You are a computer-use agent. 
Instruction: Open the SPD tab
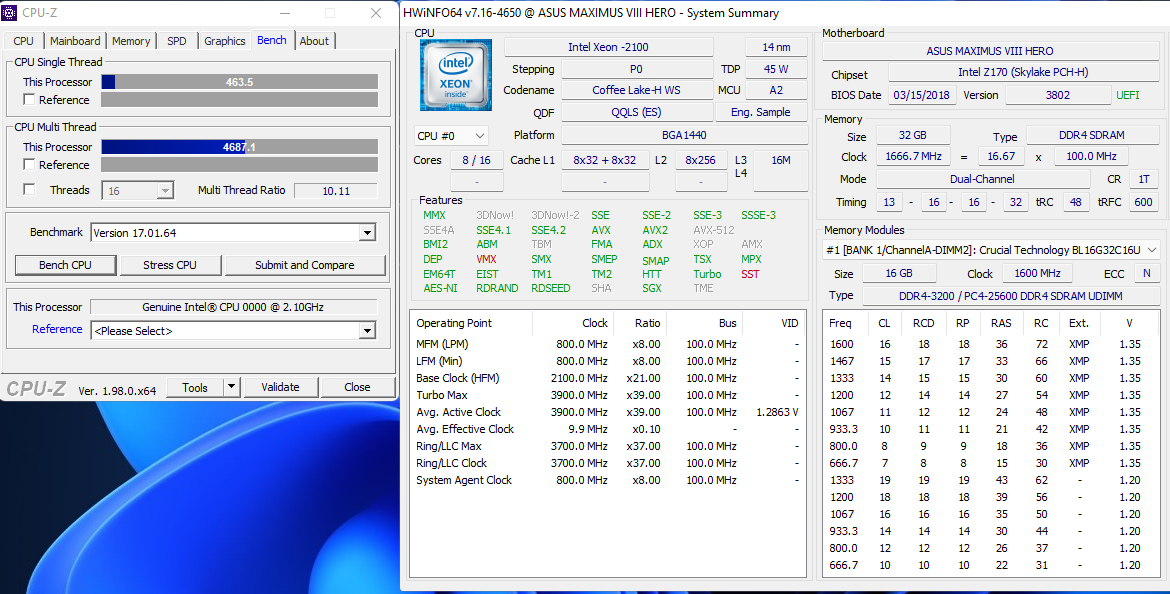tap(176, 41)
